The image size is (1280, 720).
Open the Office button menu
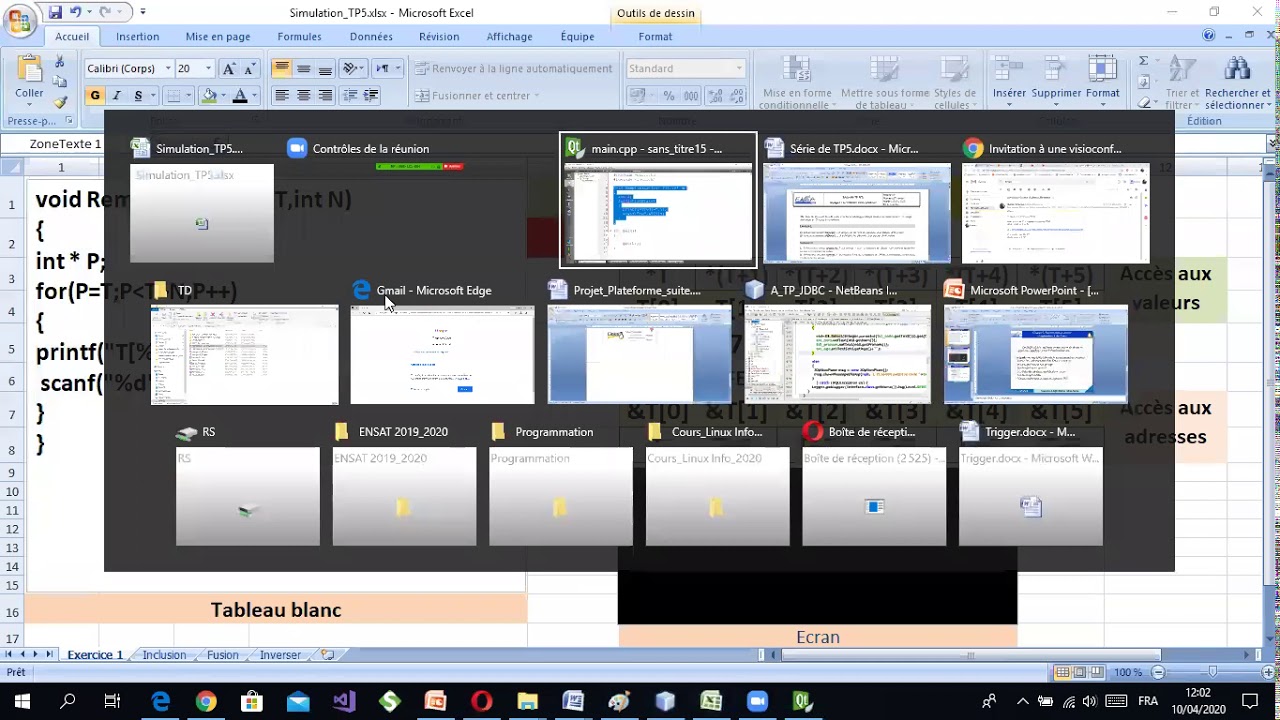pos(19,19)
